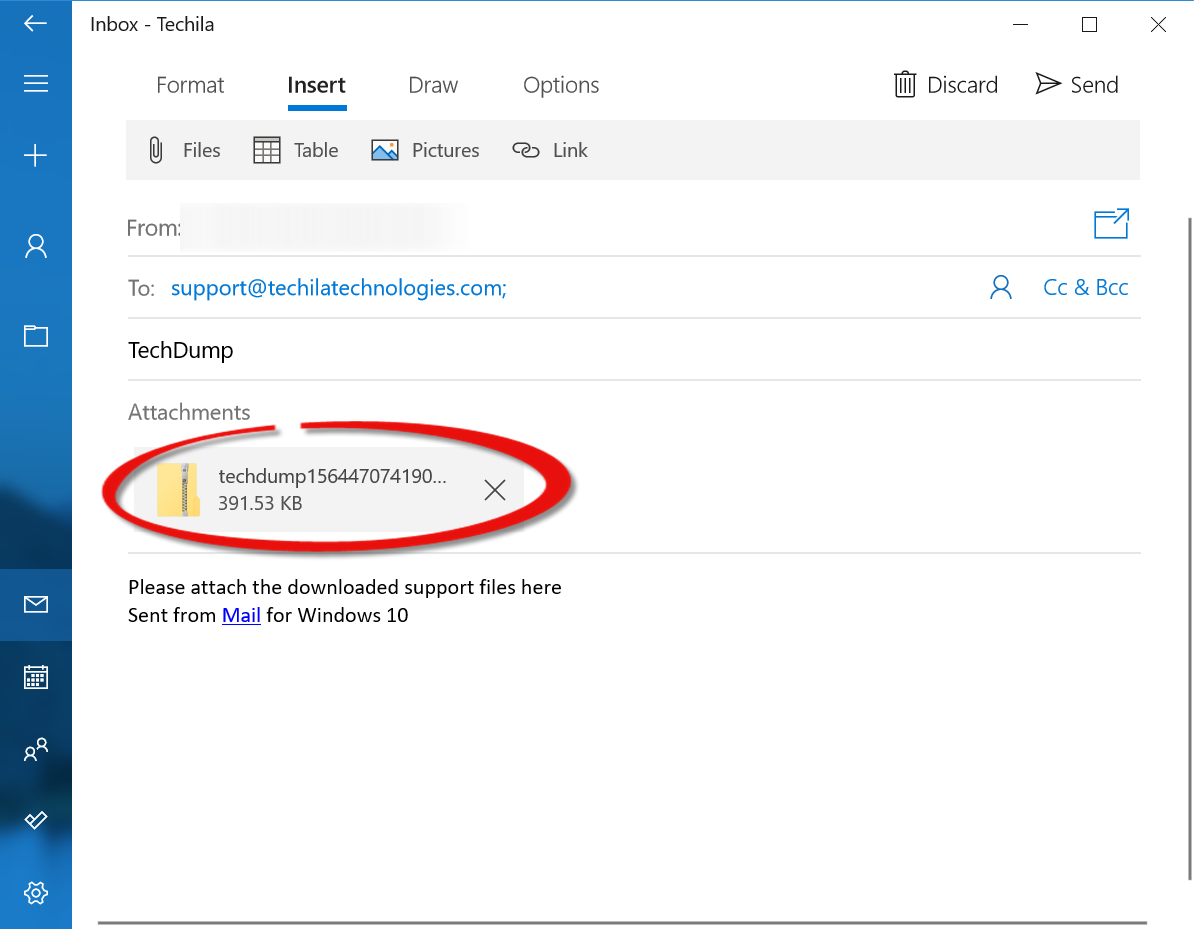
Task: Create new mail with plus icon
Action: pyautogui.click(x=36, y=155)
